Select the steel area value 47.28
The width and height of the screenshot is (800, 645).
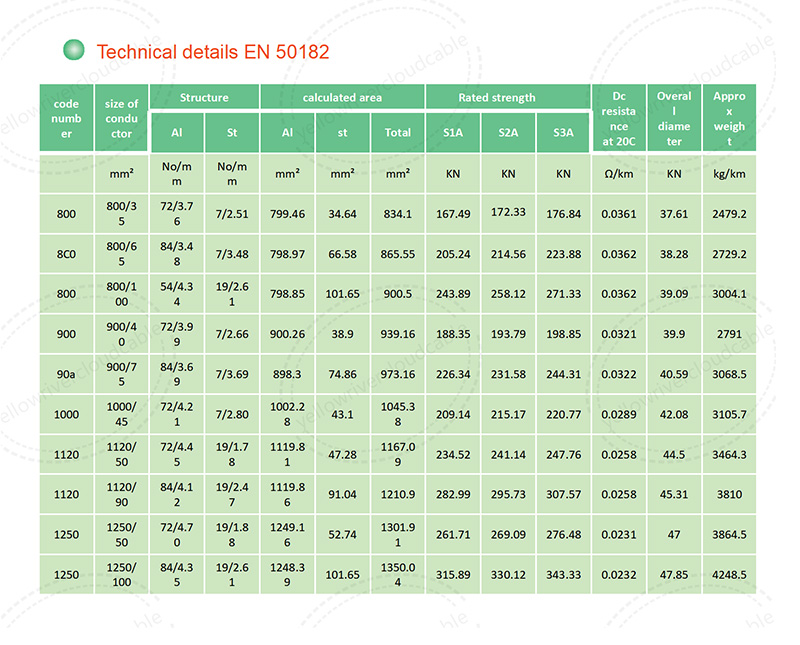point(342,455)
